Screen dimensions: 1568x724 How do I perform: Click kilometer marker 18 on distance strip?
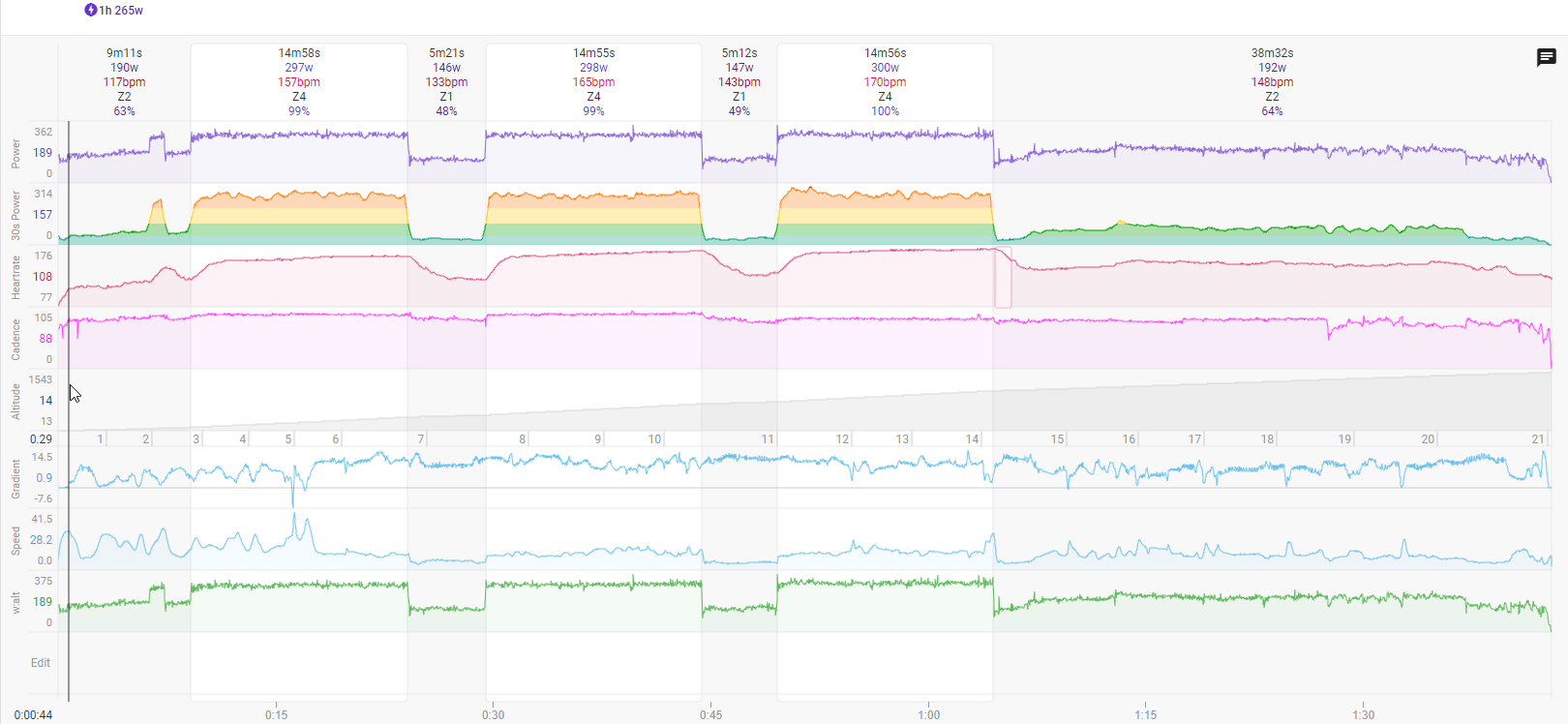click(x=1267, y=439)
